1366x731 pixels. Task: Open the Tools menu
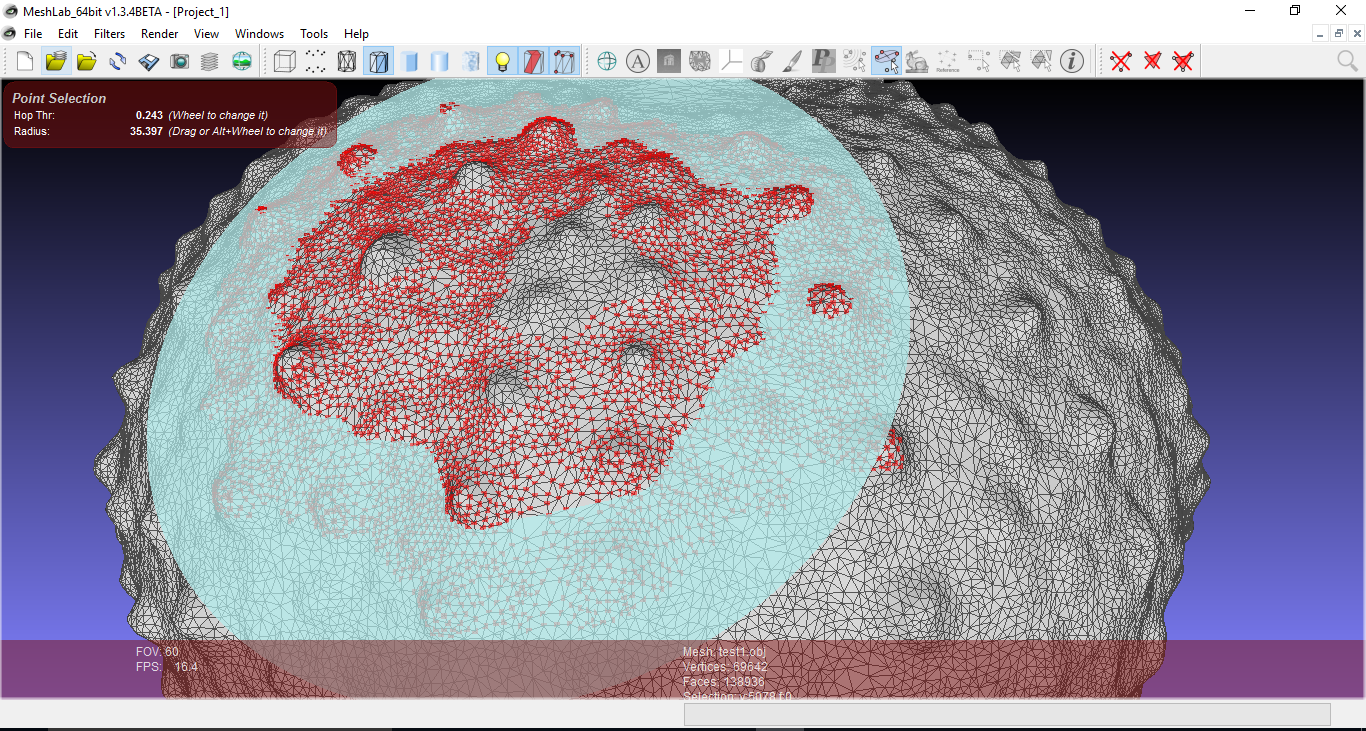pyautogui.click(x=314, y=34)
